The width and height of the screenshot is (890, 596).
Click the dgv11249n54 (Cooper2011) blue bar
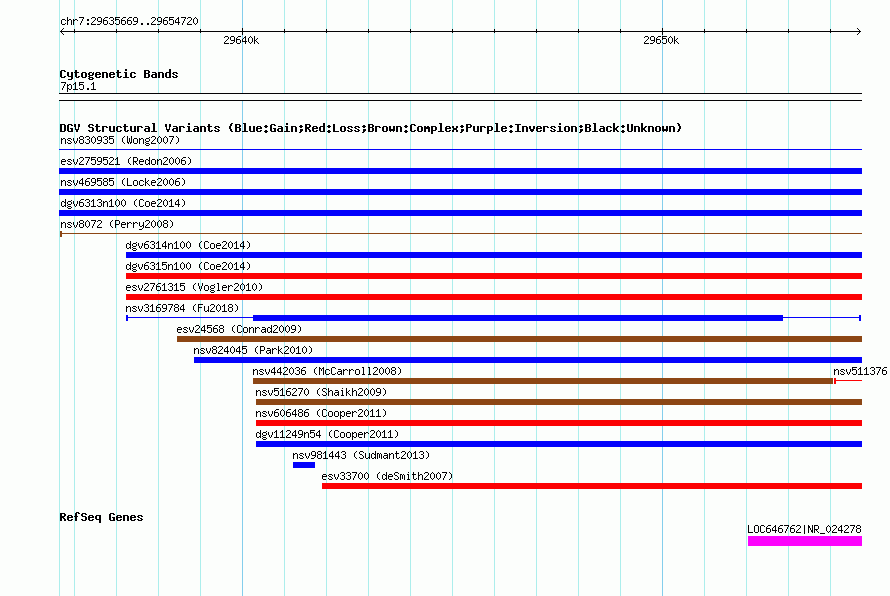[559, 444]
